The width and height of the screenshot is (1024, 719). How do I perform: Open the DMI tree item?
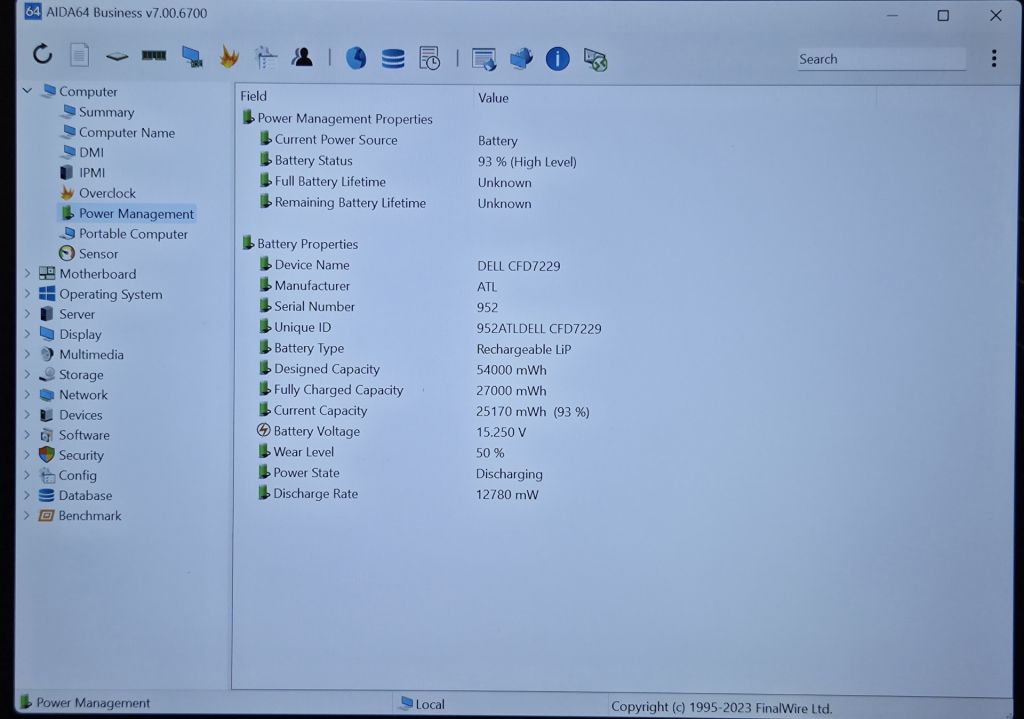pyautogui.click(x=91, y=152)
